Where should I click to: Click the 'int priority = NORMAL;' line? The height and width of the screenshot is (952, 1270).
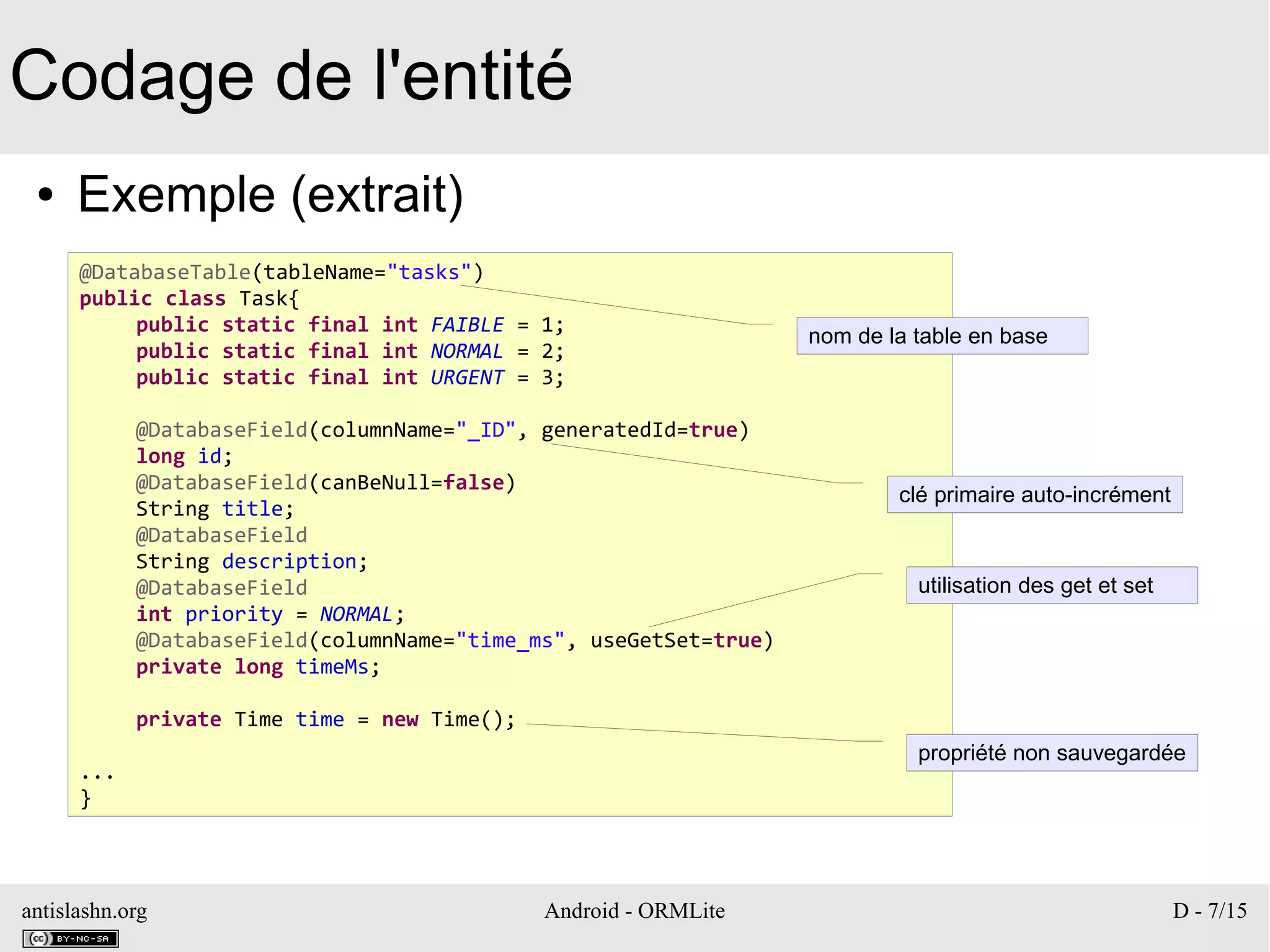270,614
